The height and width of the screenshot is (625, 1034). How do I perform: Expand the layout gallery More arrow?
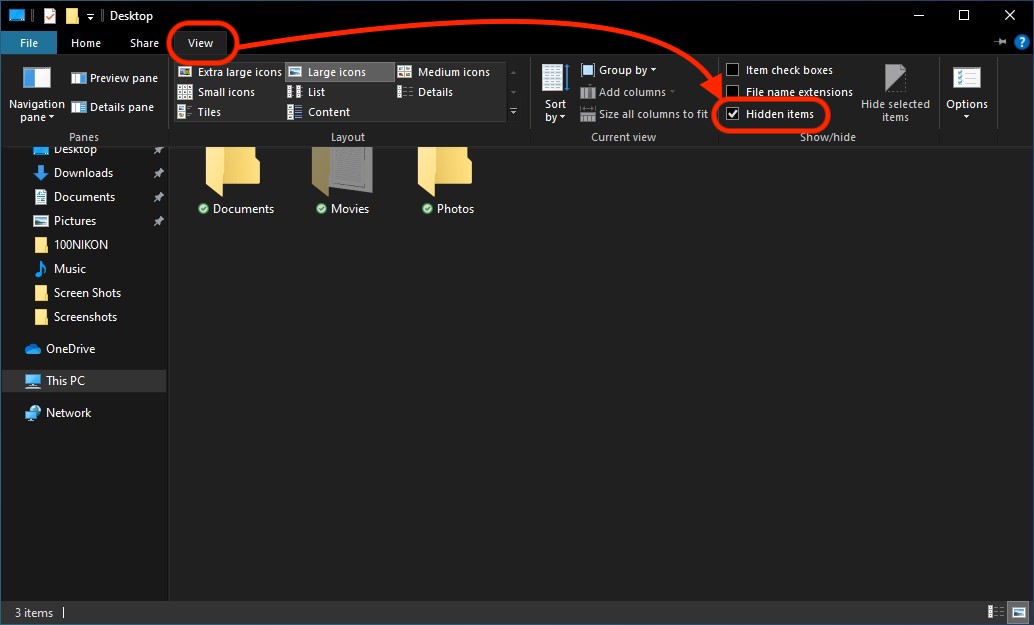513,112
